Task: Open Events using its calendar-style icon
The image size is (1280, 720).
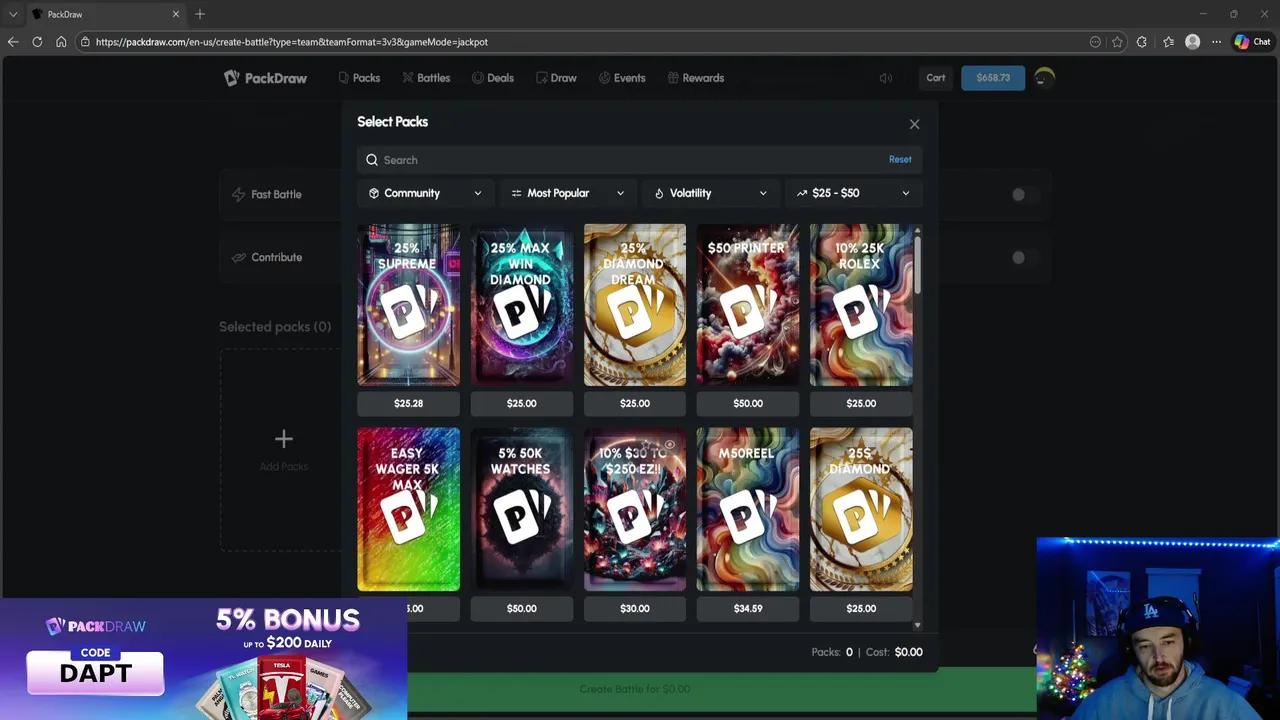Action: [x=604, y=77]
